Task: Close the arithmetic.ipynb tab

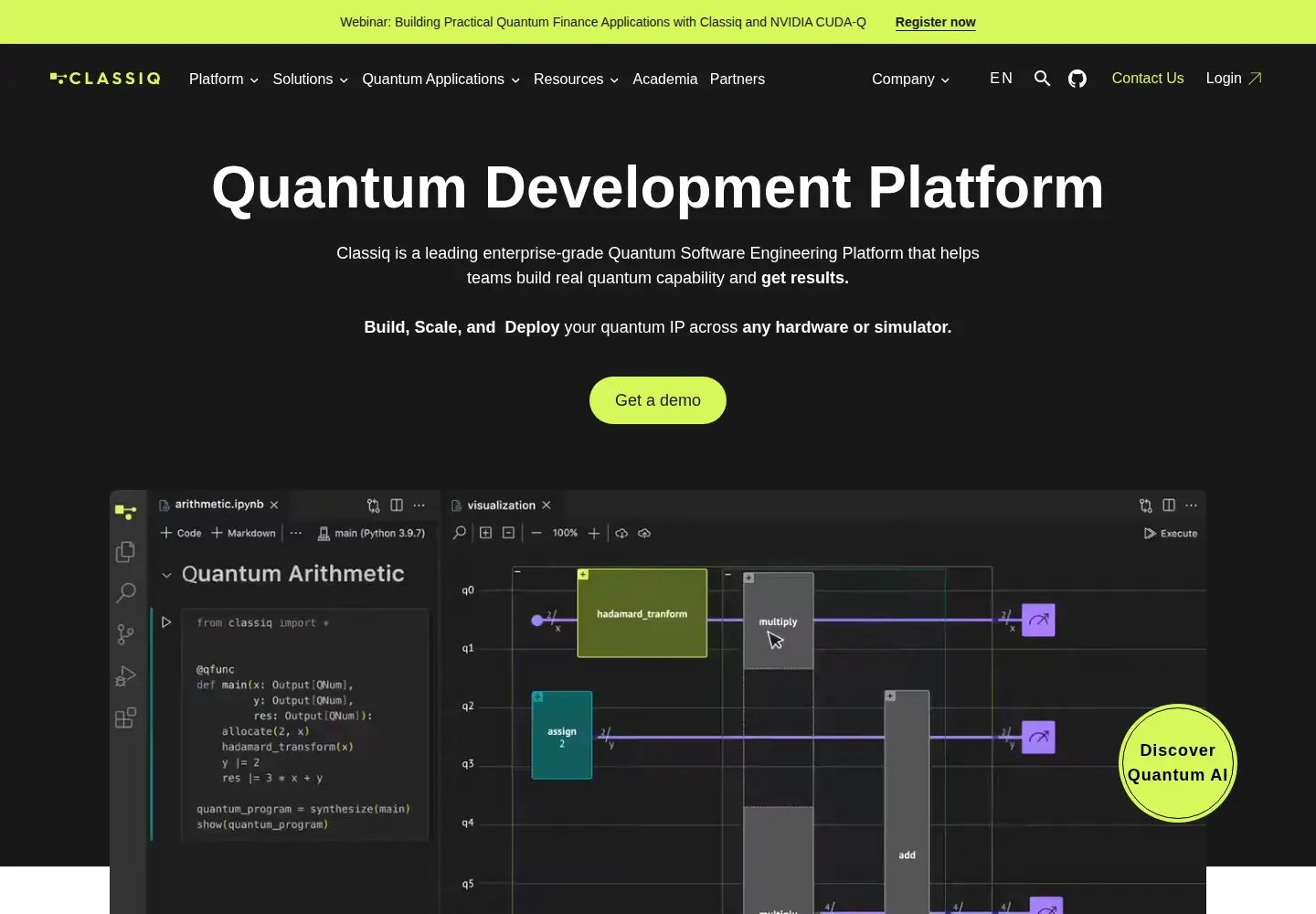Action: point(274,505)
